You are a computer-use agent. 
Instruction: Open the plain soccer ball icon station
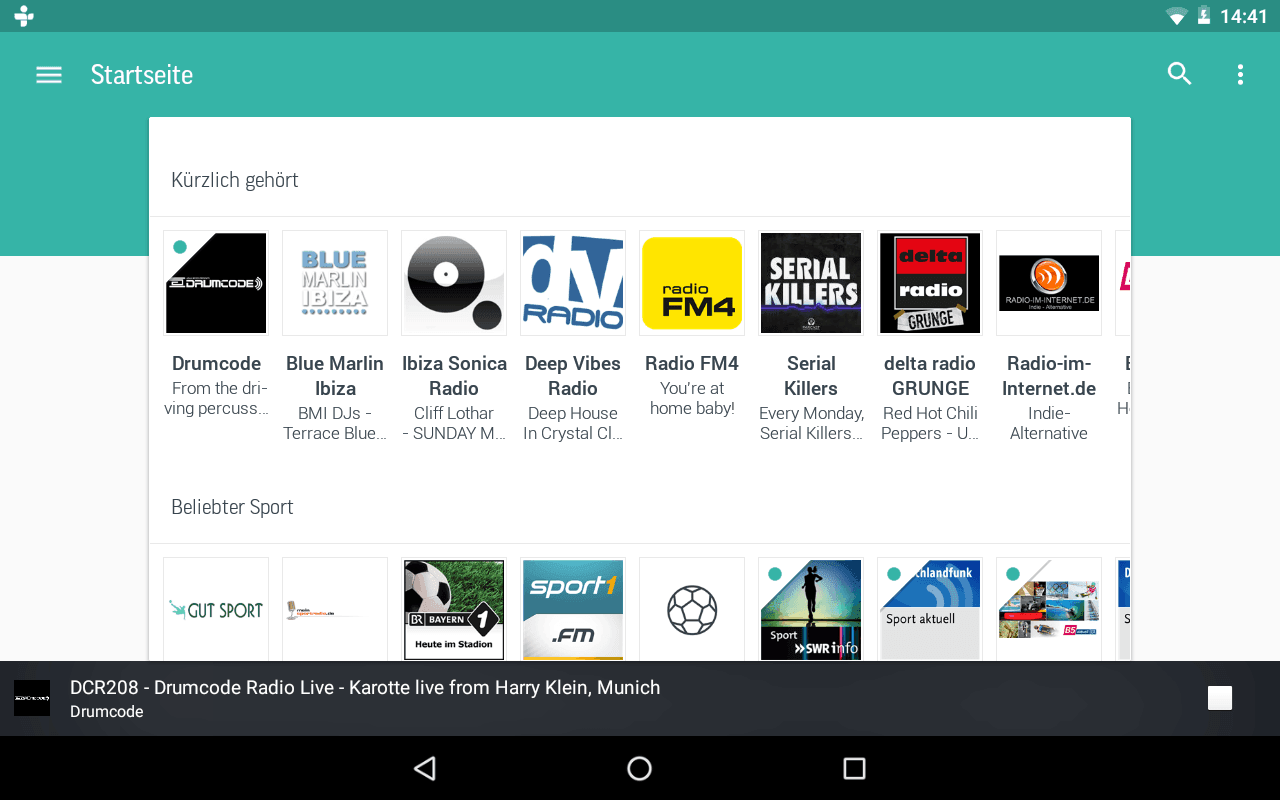tap(692, 609)
